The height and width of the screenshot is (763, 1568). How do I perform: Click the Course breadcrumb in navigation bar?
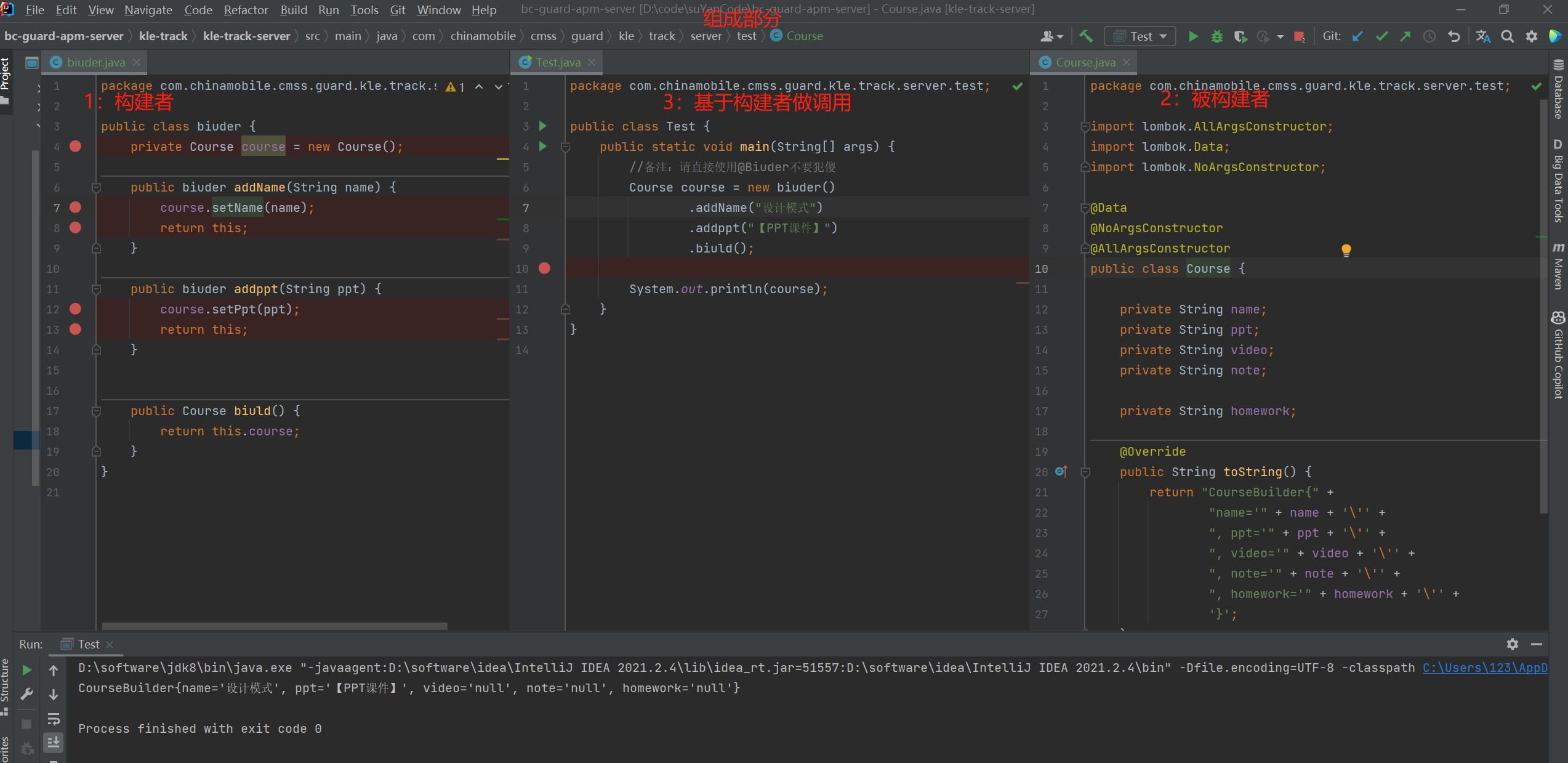[803, 36]
